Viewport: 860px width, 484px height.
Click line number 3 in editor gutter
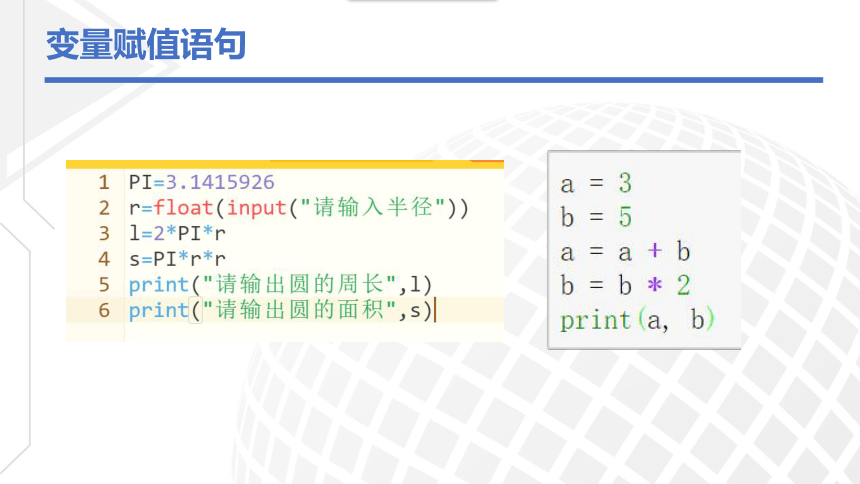(104, 233)
